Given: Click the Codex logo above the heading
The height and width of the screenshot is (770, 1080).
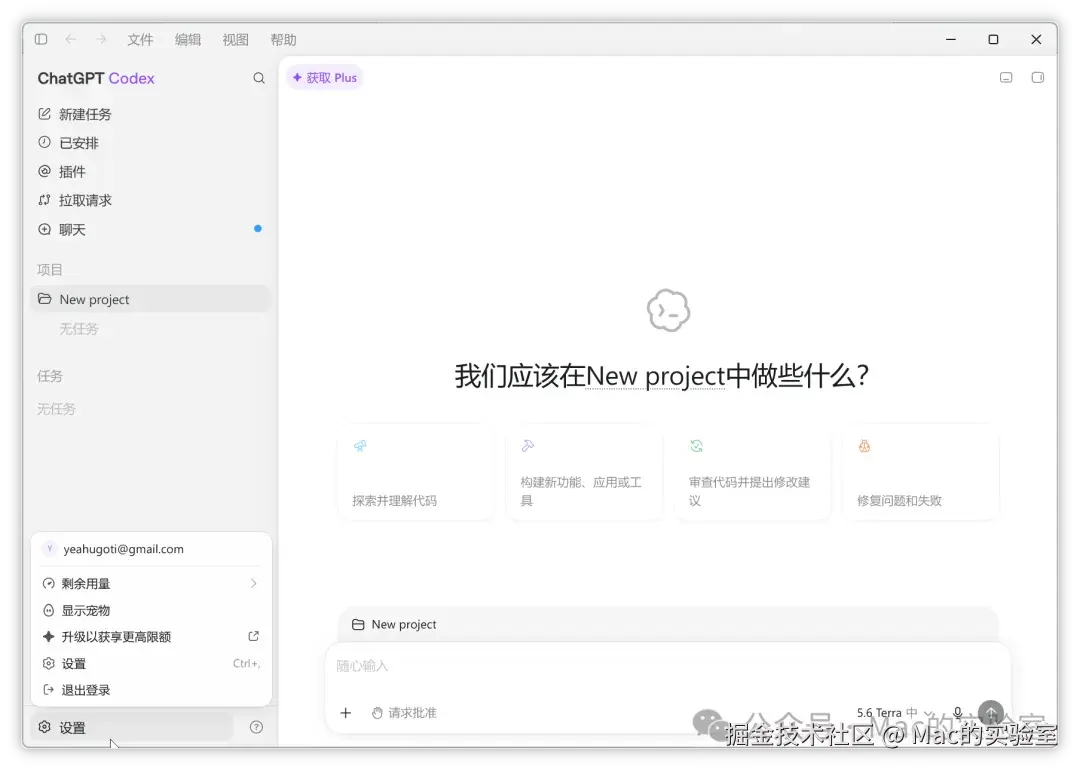Looking at the screenshot, I should pyautogui.click(x=668, y=311).
